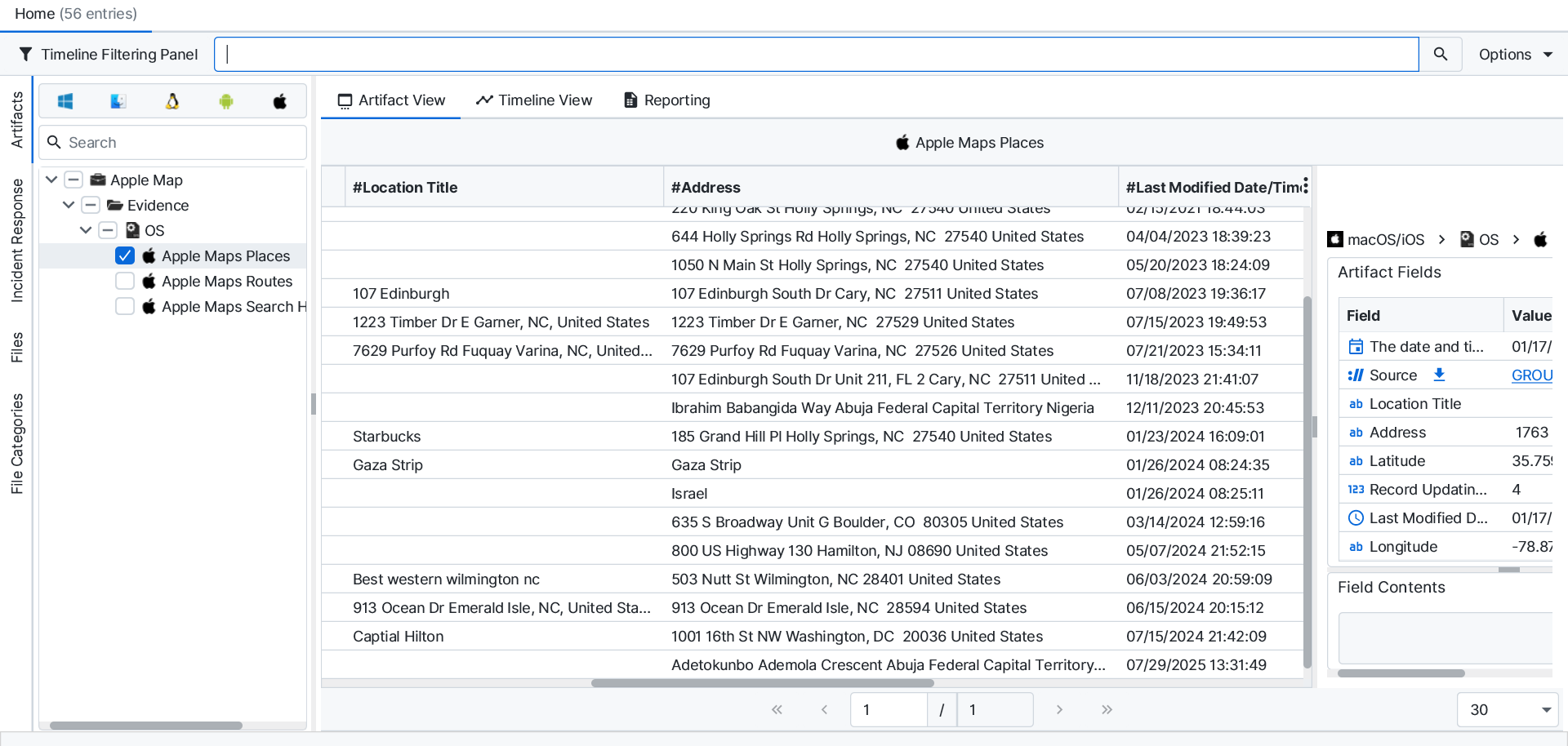Uncheck Apple Maps Places checkbox
Viewport: 1568px width, 746px height.
pyautogui.click(x=125, y=255)
